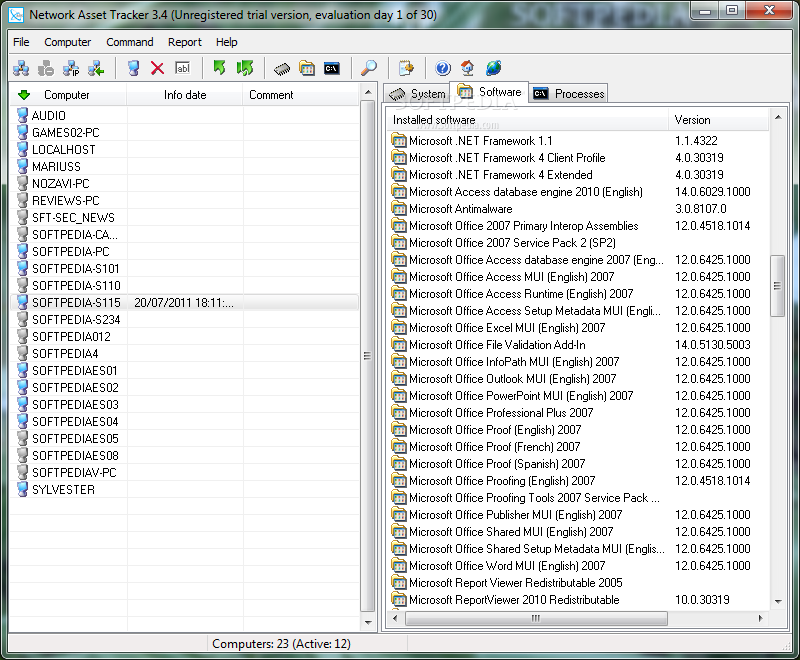Open the Command menu
This screenshot has width=800, height=660.
(x=130, y=42)
